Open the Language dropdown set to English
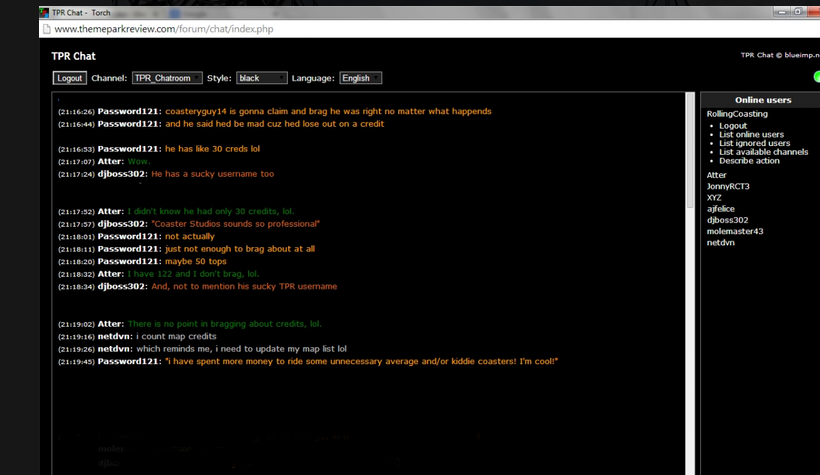This screenshot has width=820, height=475. 360,78
